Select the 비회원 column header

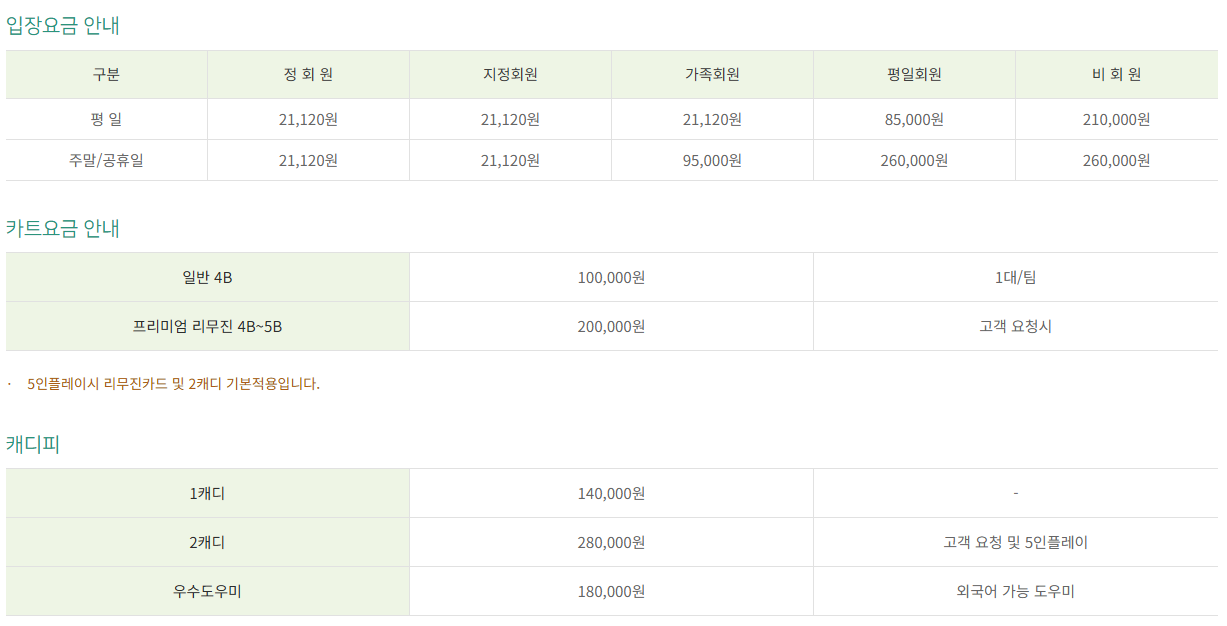click(1116, 75)
